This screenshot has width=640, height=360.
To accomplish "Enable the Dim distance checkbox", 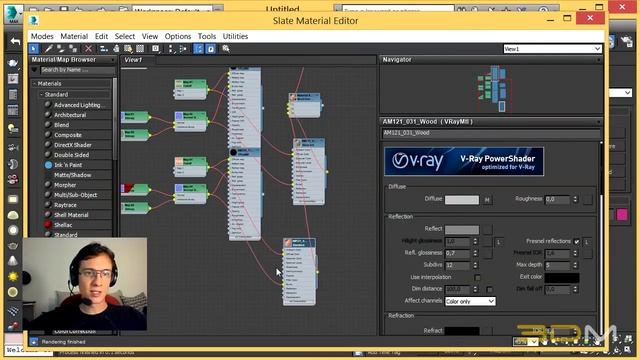I will coord(489,289).
